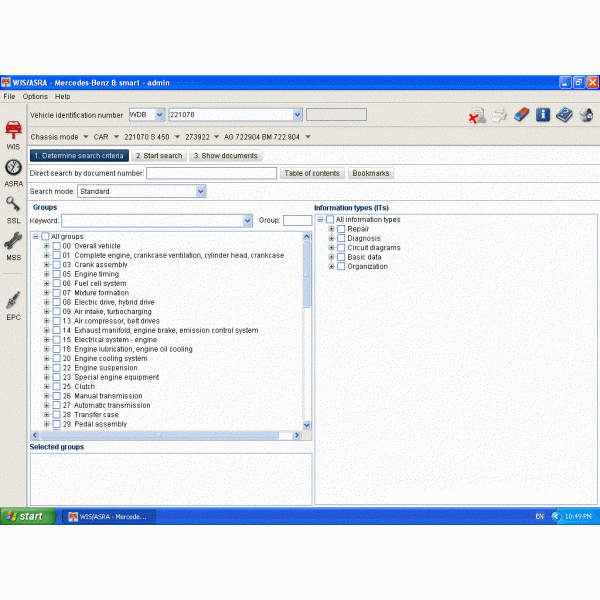Open the Keyword dropdown arrow
600x600 pixels.
[x=248, y=221]
